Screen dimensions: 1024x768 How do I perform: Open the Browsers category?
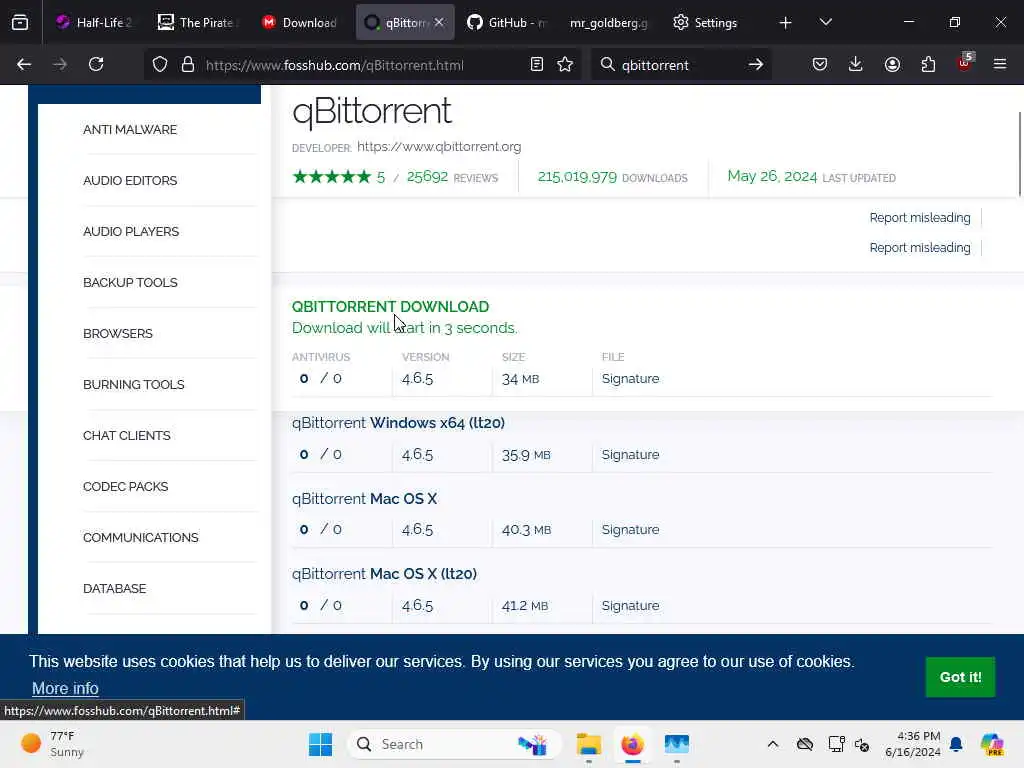[x=118, y=333]
